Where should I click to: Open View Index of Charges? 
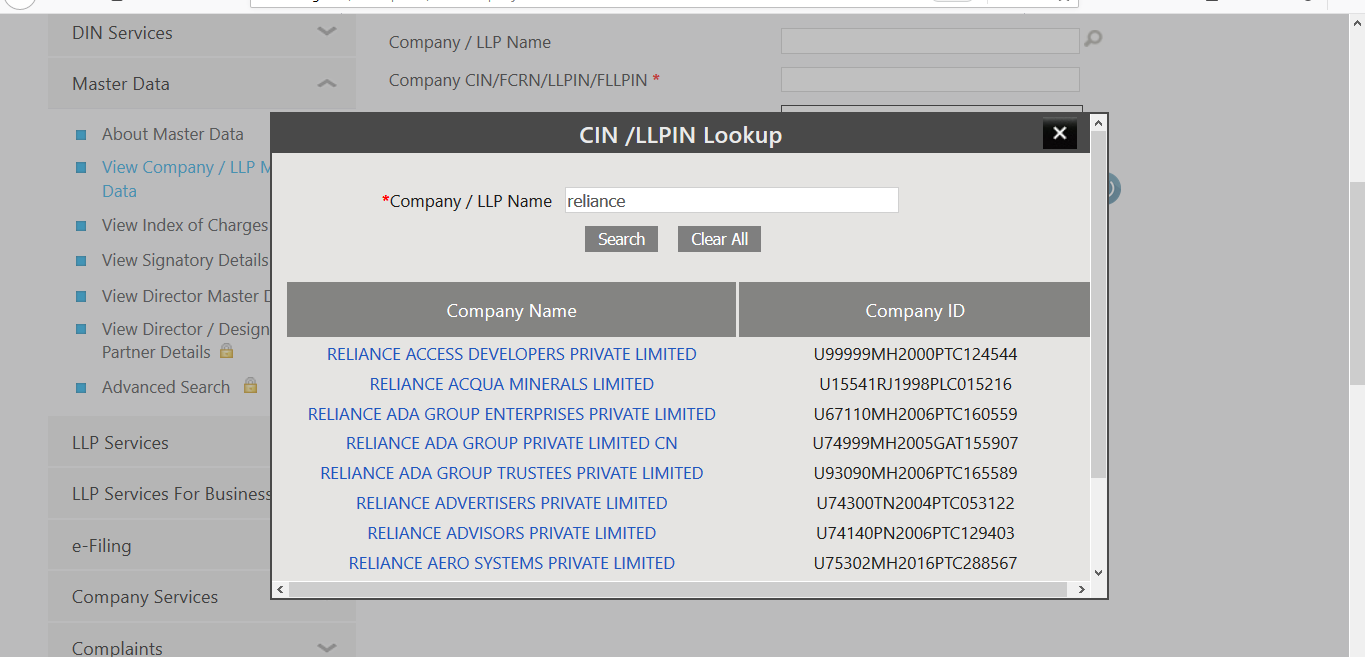(x=185, y=226)
